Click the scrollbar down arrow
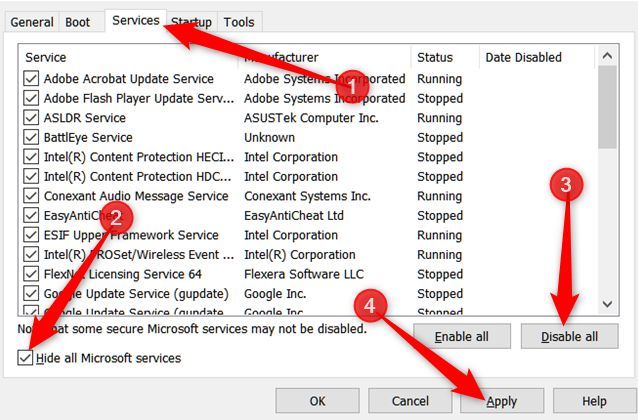638x420 pixels. point(607,303)
